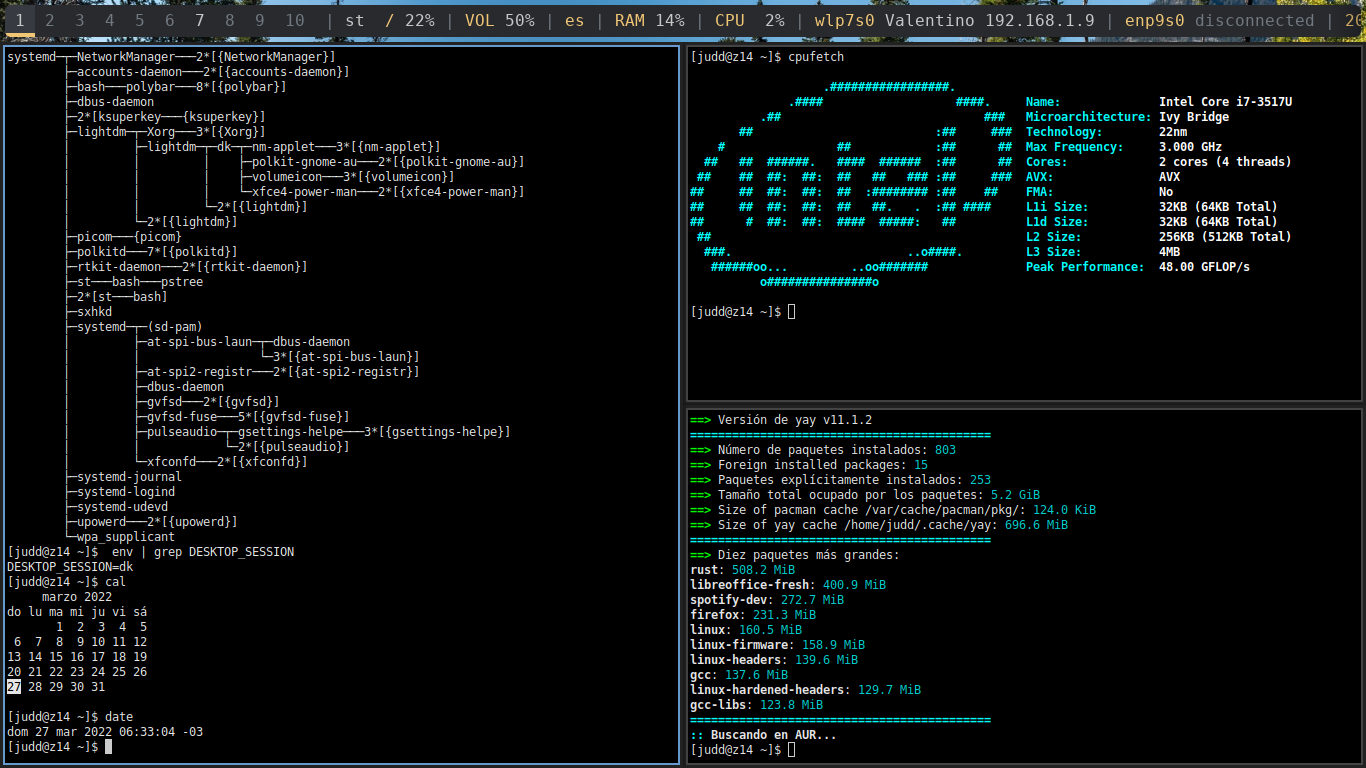Click the rtkit-daemon process line
This screenshot has width=1366, height=768.
point(192,267)
